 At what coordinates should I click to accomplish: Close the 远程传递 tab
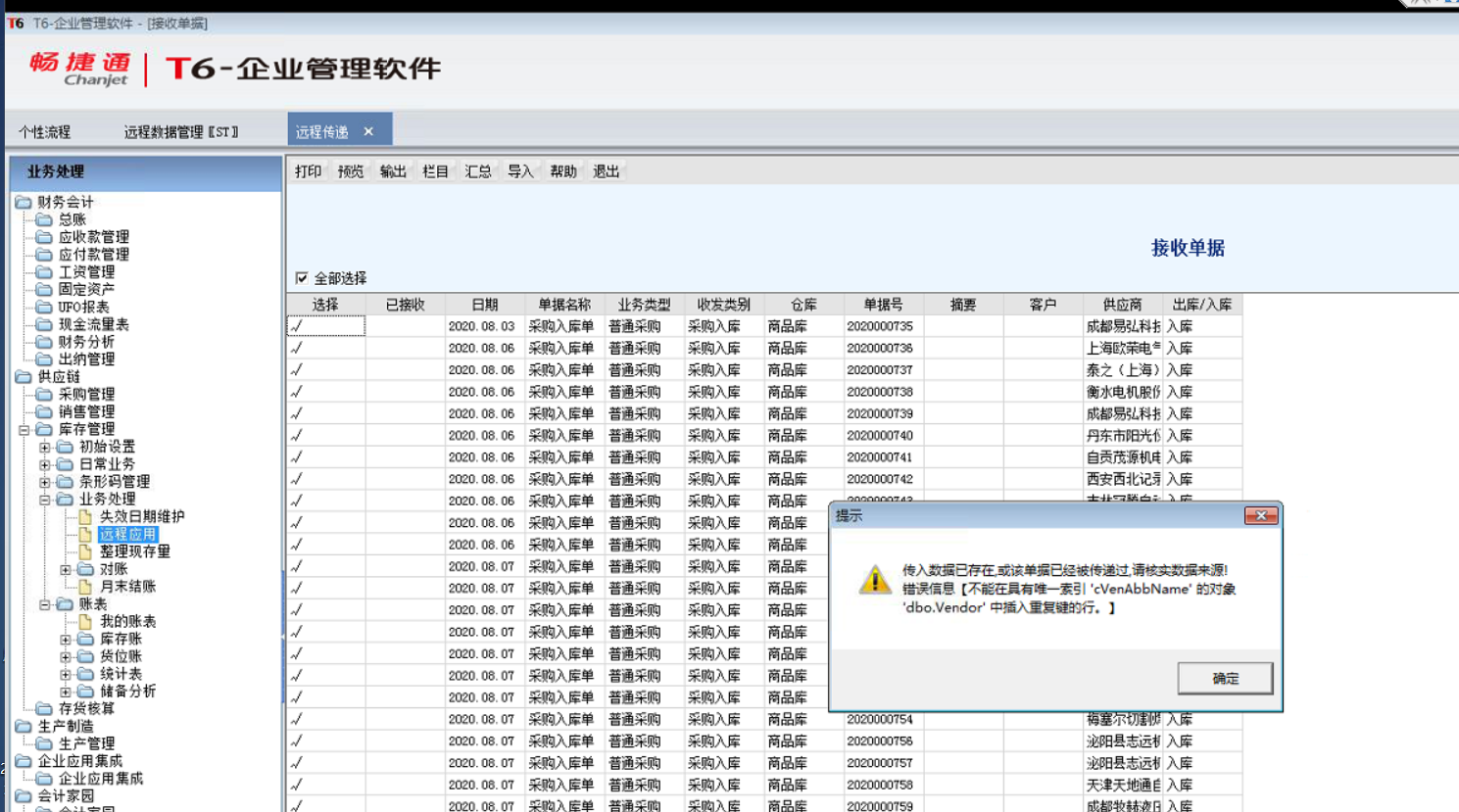pyautogui.click(x=368, y=131)
